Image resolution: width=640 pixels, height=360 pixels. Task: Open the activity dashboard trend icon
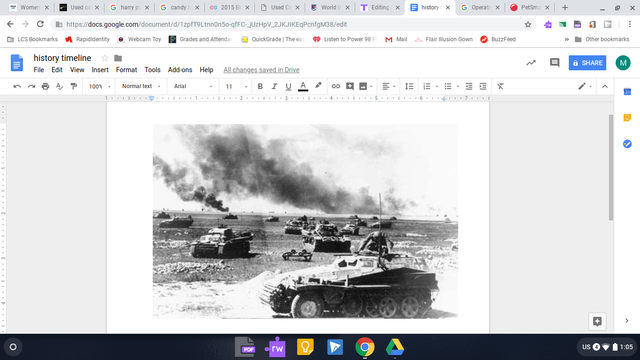point(531,63)
